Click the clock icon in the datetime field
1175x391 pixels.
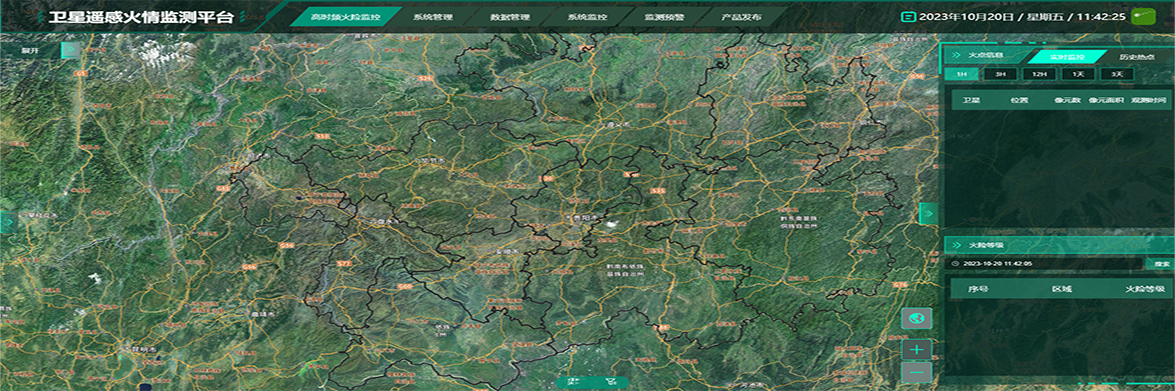point(955,264)
